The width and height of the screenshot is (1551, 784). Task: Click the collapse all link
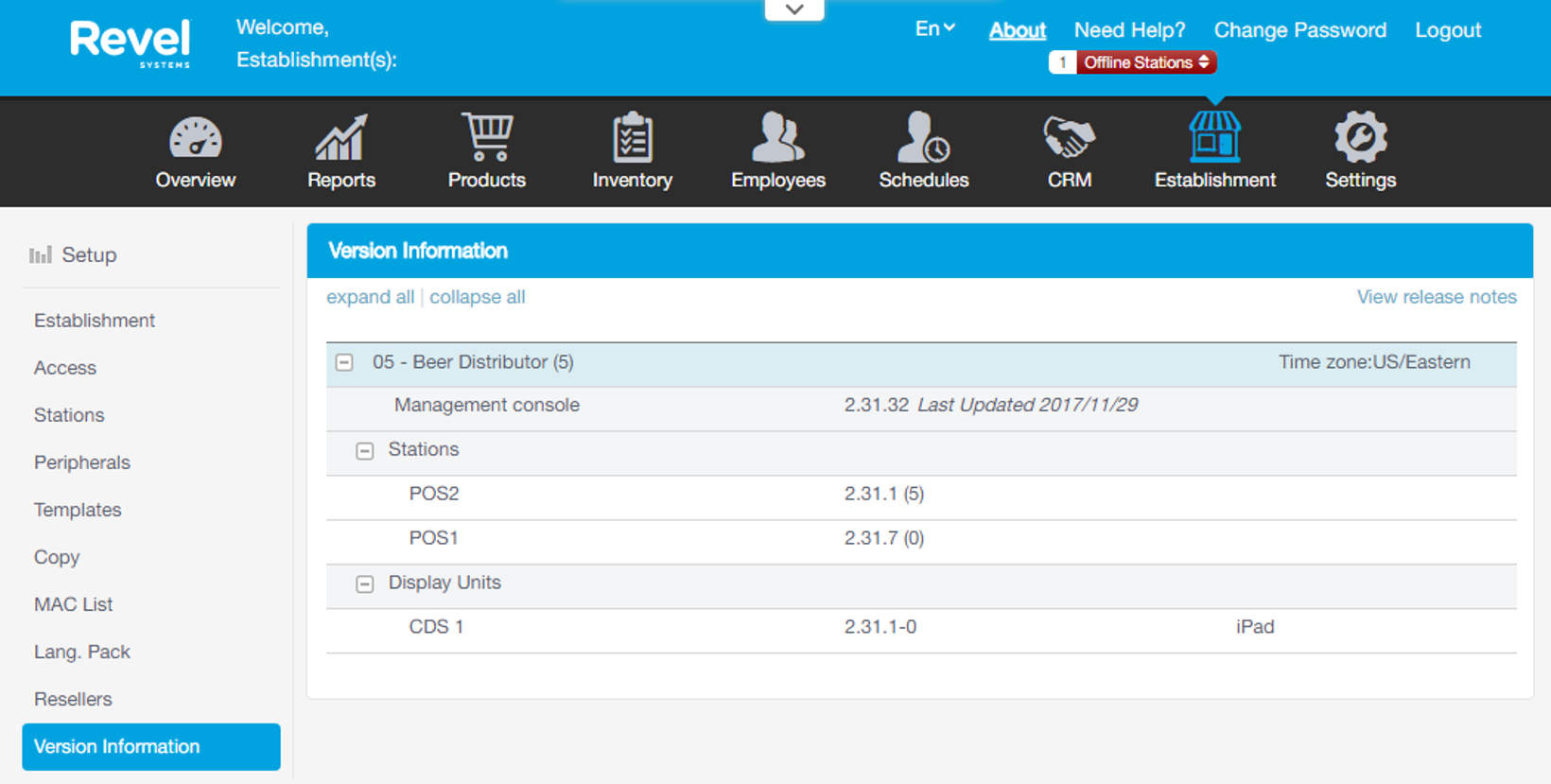pyautogui.click(x=478, y=297)
